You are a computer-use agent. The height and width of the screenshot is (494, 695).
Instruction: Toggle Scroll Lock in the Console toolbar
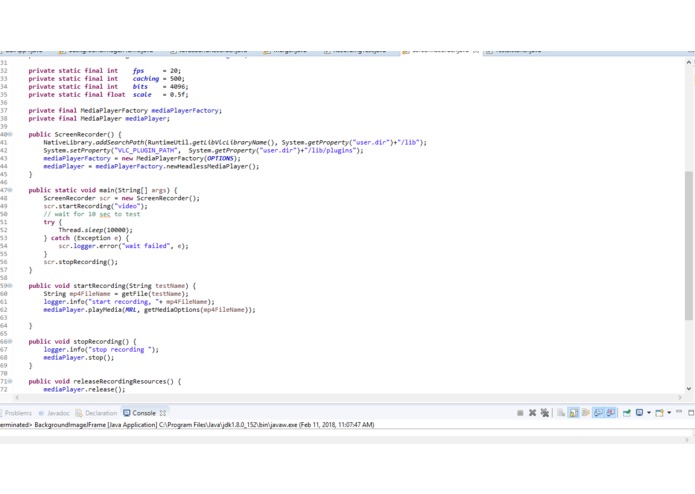point(574,413)
